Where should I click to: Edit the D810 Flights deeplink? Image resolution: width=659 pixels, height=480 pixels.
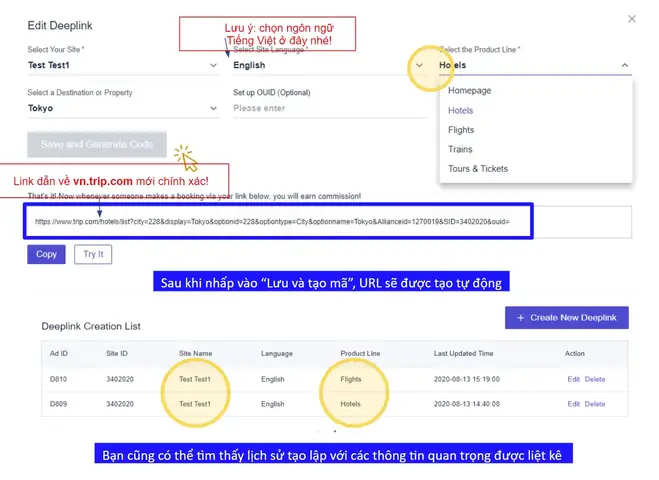573,379
